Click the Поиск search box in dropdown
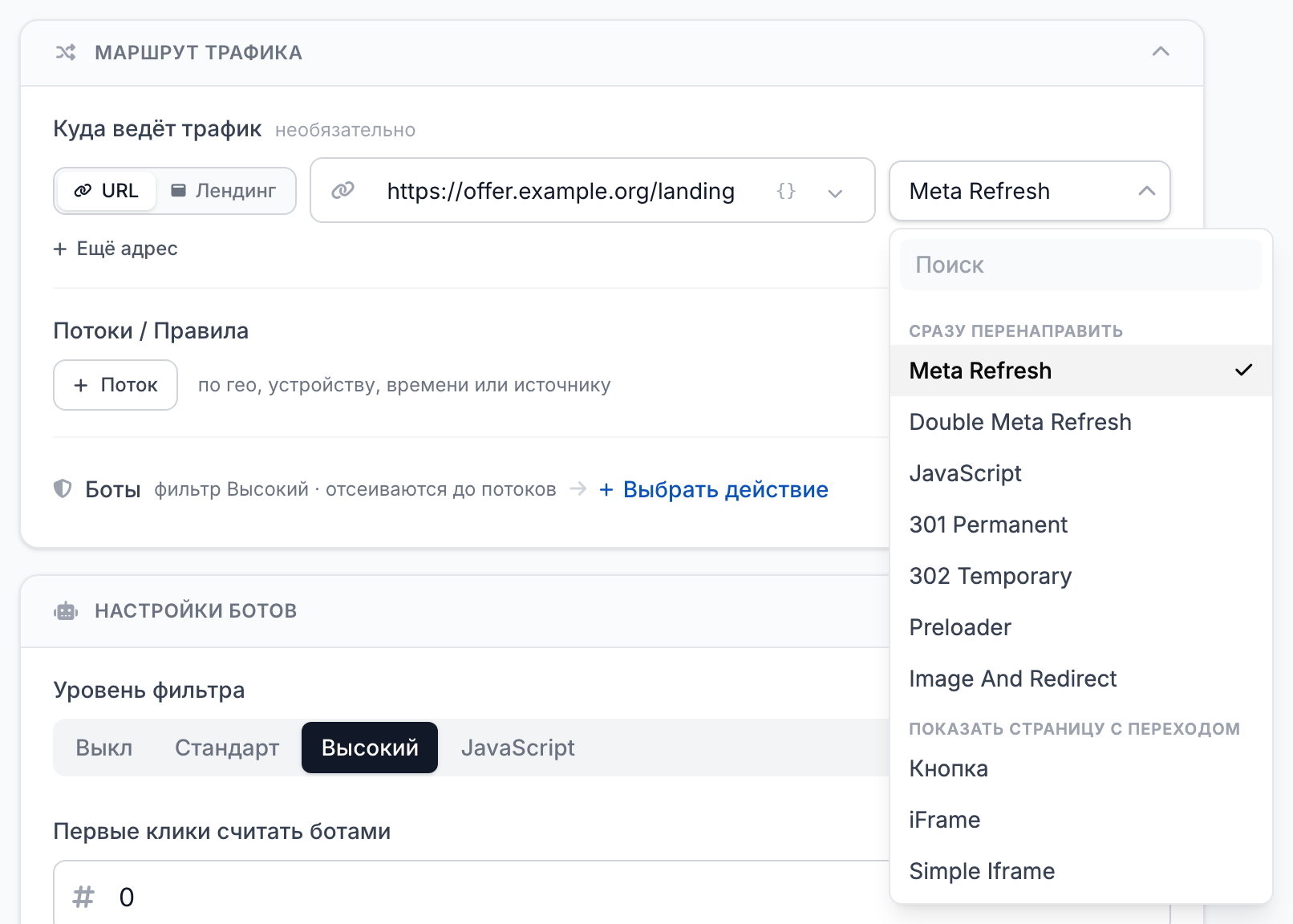The image size is (1293, 924). click(x=1081, y=265)
